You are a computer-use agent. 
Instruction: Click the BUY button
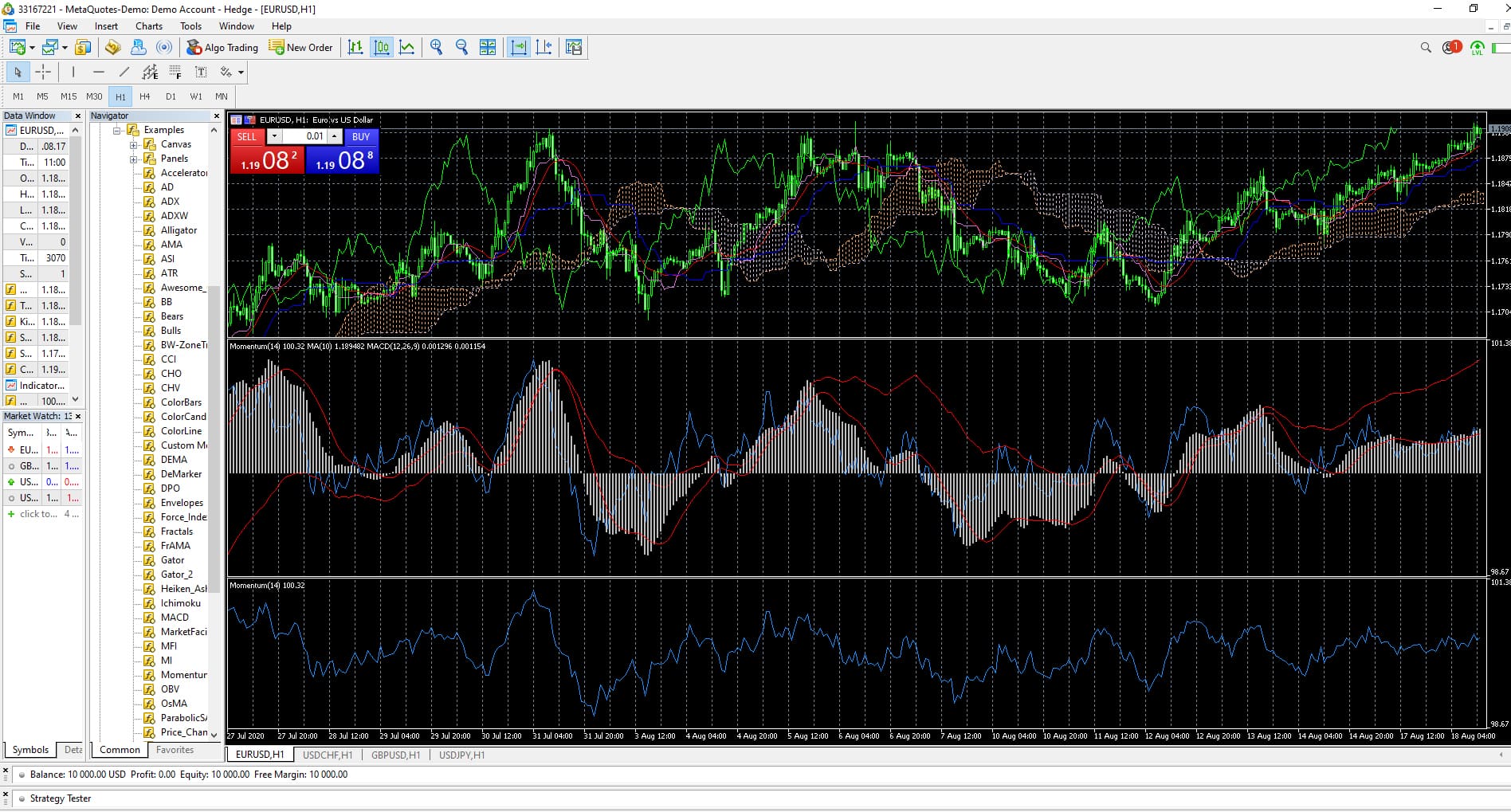pyautogui.click(x=360, y=136)
